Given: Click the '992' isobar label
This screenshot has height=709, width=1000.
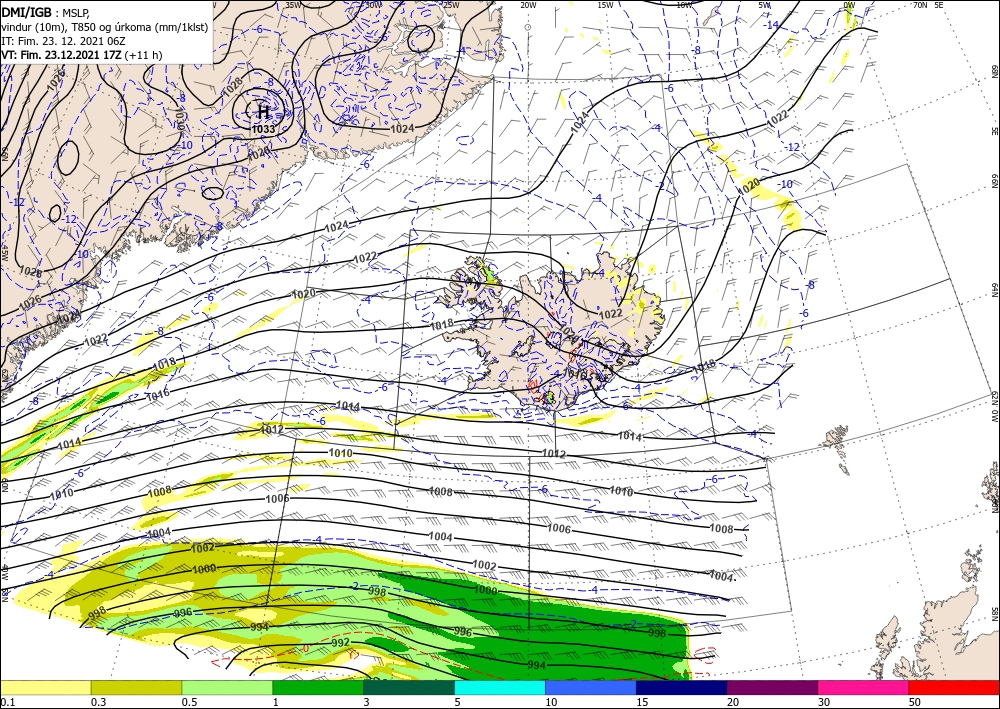Looking at the screenshot, I should click(341, 643).
